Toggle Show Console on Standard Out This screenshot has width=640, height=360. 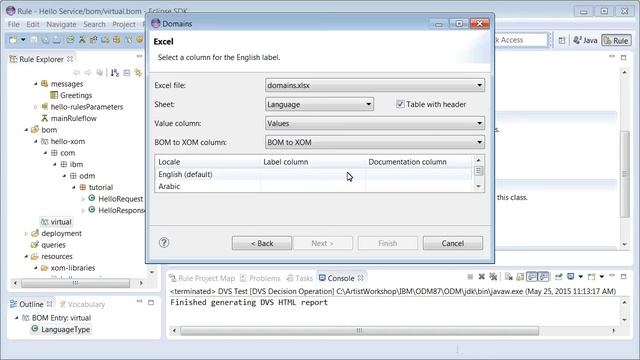click(532, 277)
